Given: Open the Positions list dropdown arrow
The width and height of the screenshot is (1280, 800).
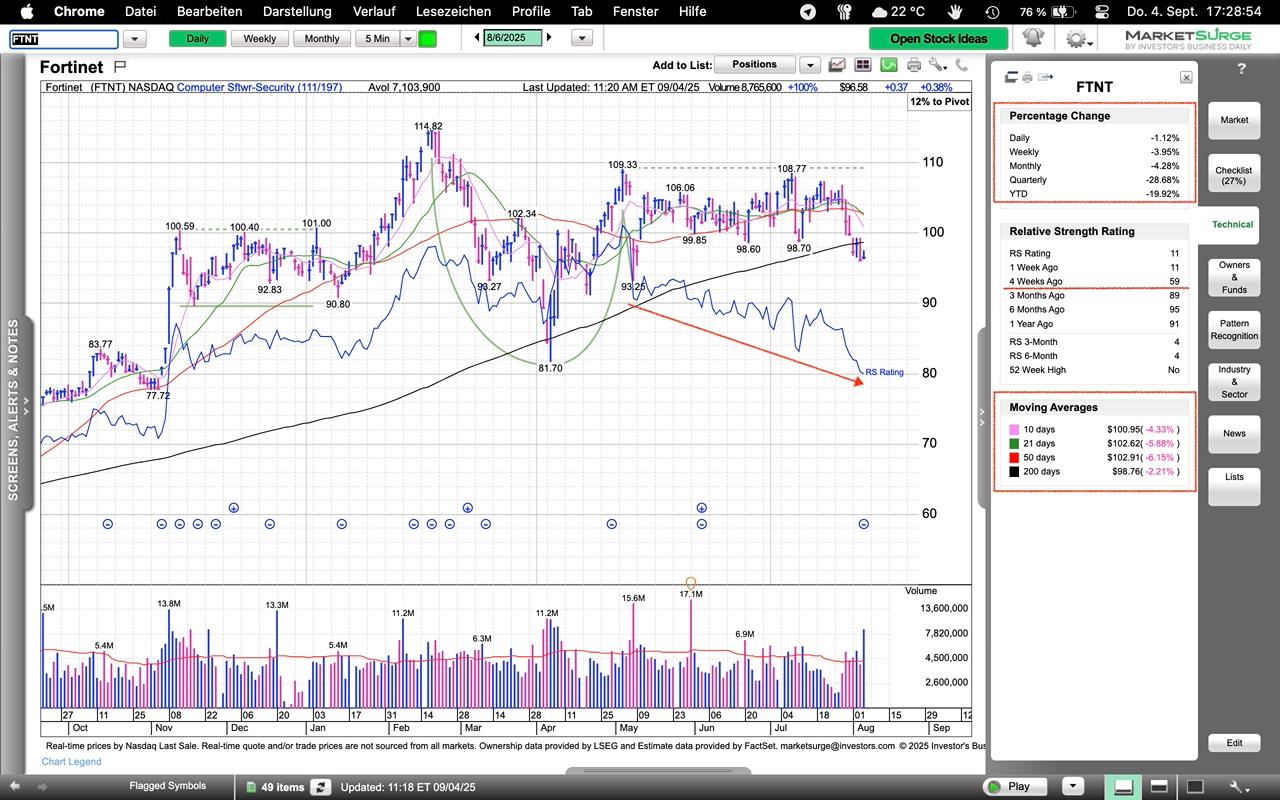Looking at the screenshot, I should (x=809, y=65).
